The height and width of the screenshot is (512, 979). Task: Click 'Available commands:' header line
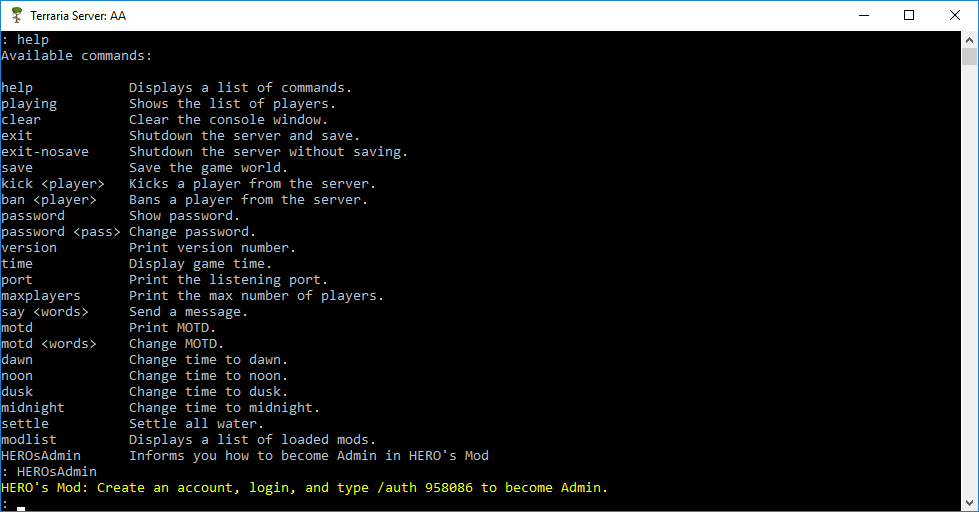click(77, 56)
